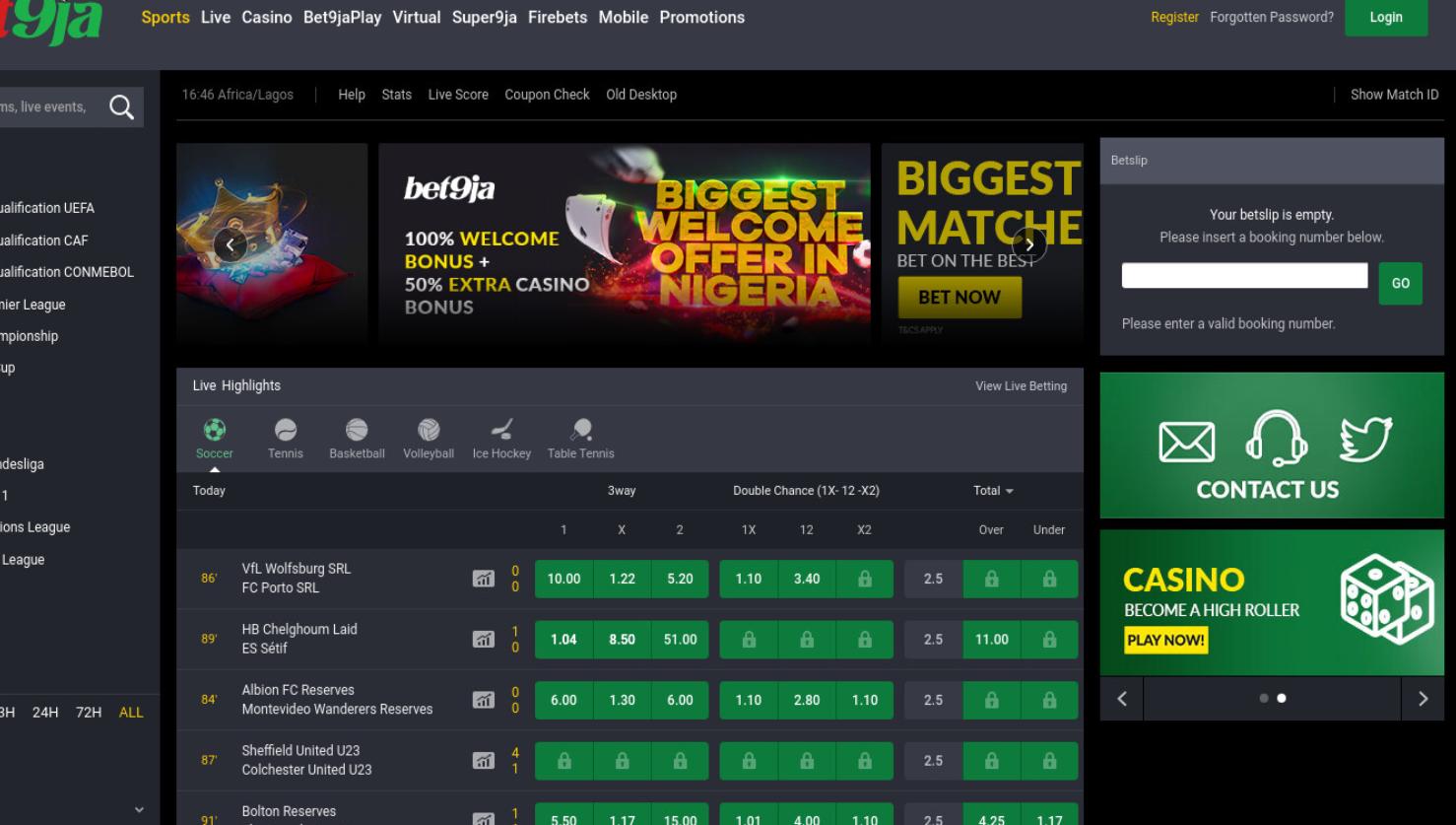Open View Live Betting link
The height and width of the screenshot is (825, 1456).
(x=1022, y=386)
